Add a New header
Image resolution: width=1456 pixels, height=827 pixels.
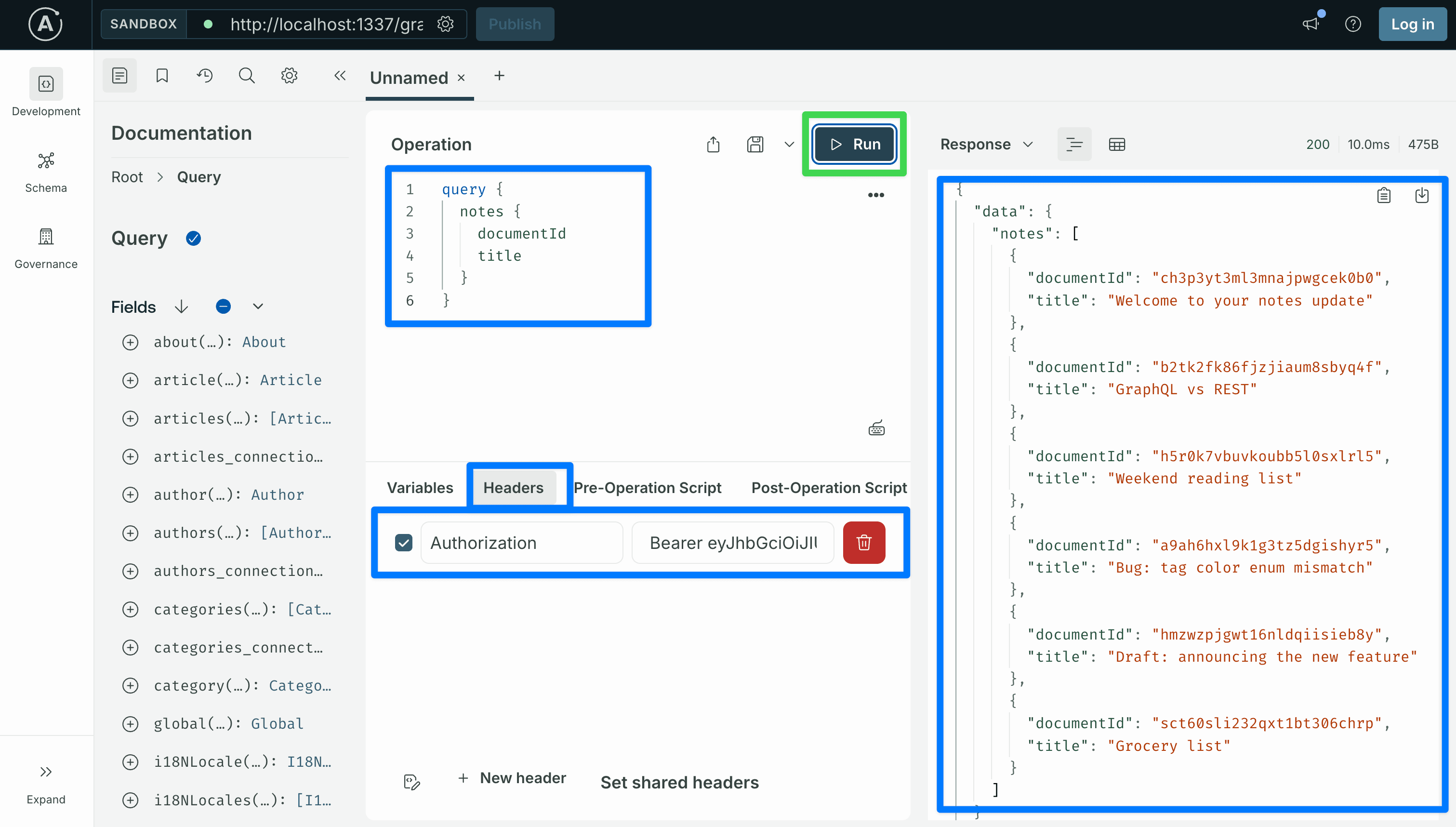click(x=512, y=778)
